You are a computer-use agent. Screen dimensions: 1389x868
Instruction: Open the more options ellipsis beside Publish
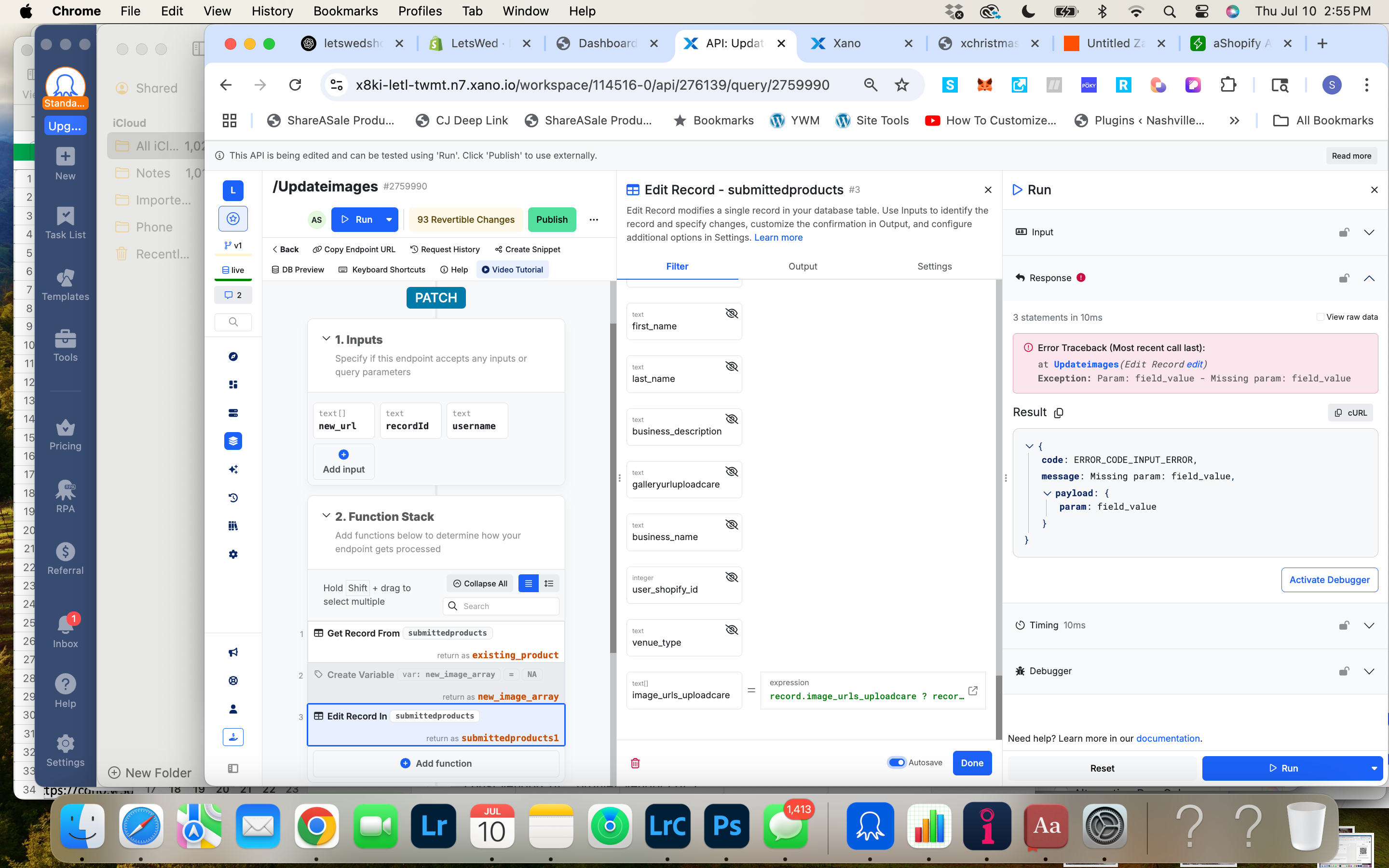[x=594, y=219]
